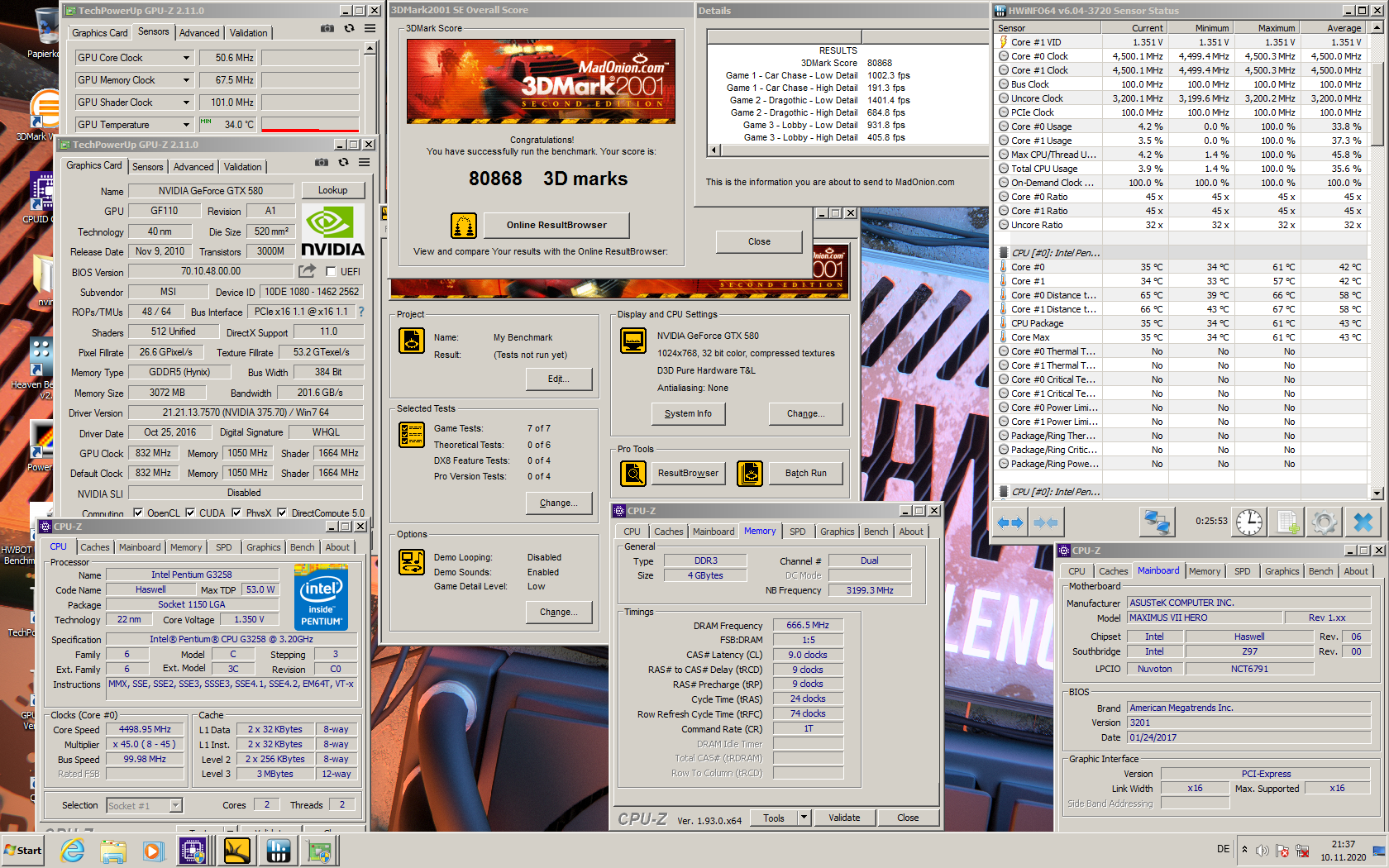Viewport: 1389px width, 868px height.
Task: Click horizontal scrollbar left arrow in Details results
Action: pyautogui.click(x=715, y=150)
